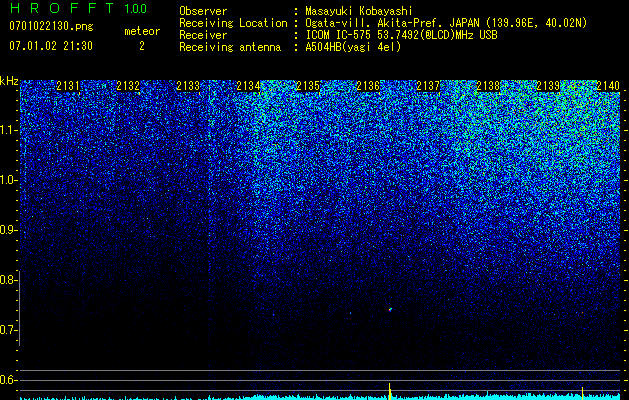629x400 pixels.
Task: Click the date stamp 07.01.02 21:30
Action: [51, 46]
